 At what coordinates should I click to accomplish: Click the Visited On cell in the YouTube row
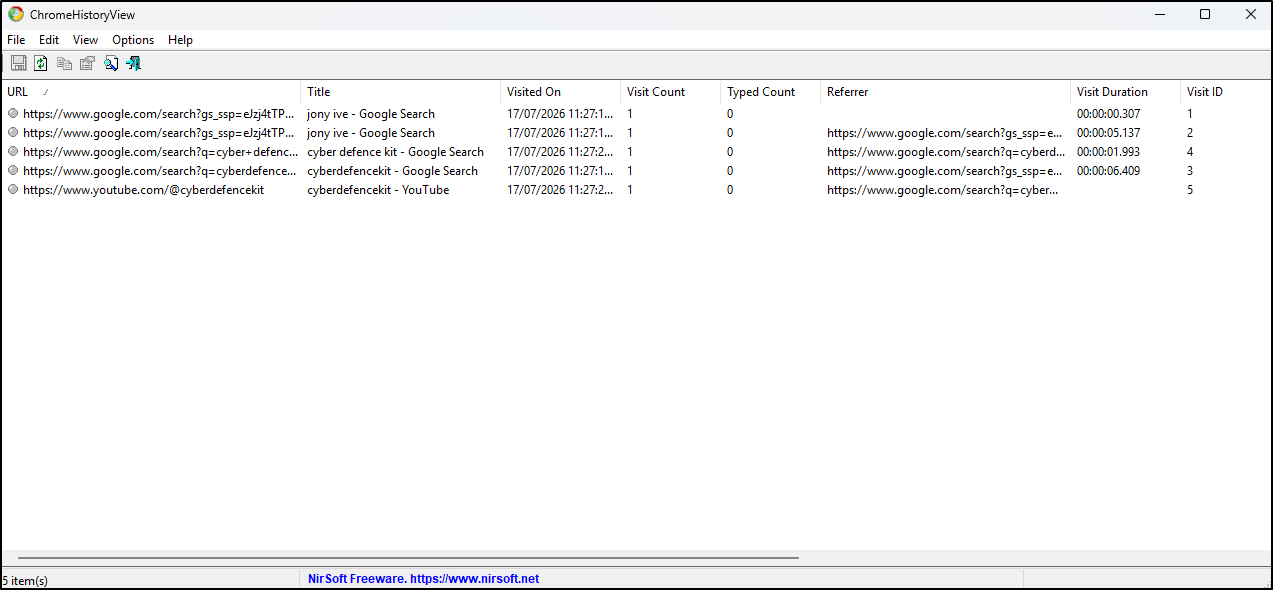point(560,190)
